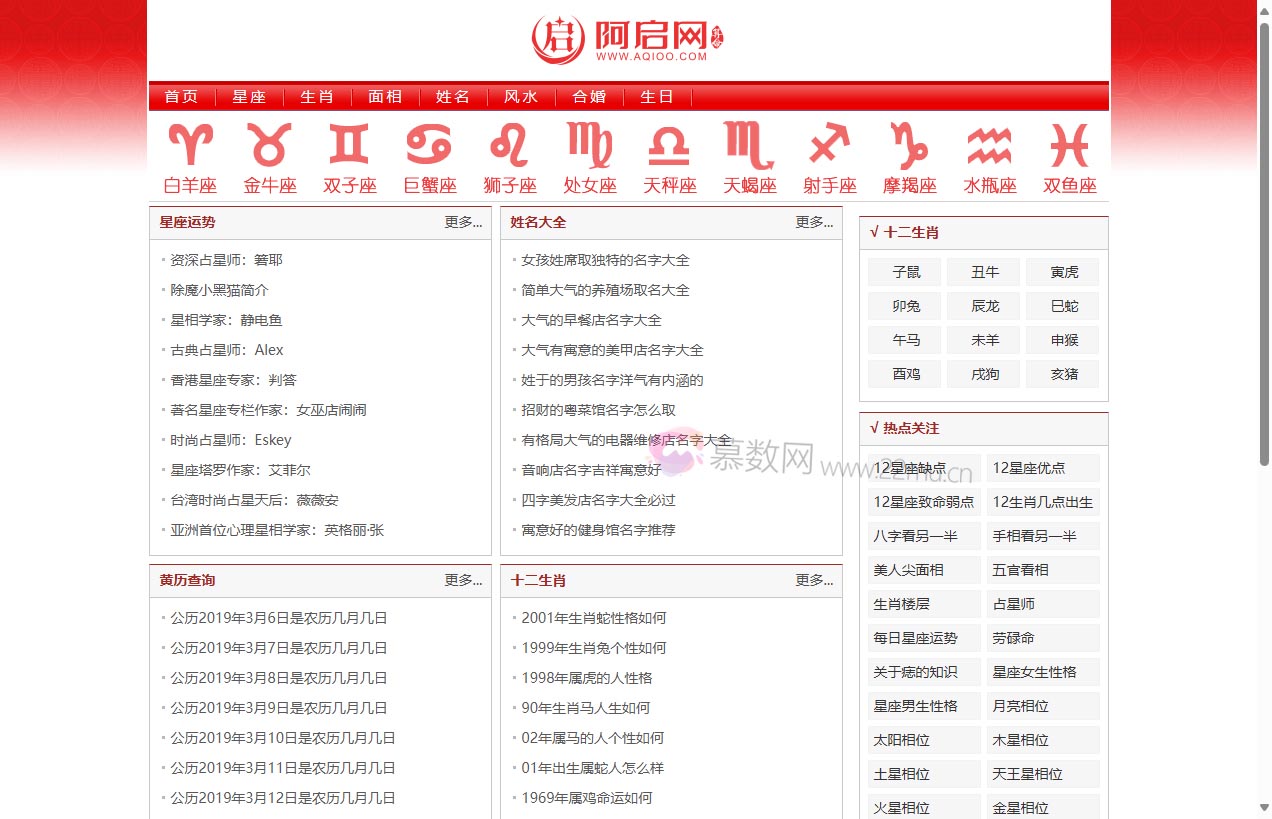The height and width of the screenshot is (819, 1272).
Task: Select the Taurus (金牛座) zodiac icon
Action: click(269, 146)
